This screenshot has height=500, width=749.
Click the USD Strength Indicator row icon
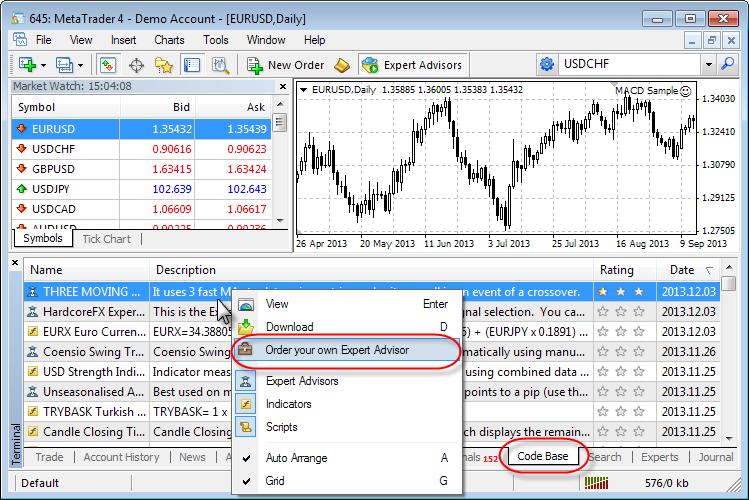point(32,372)
